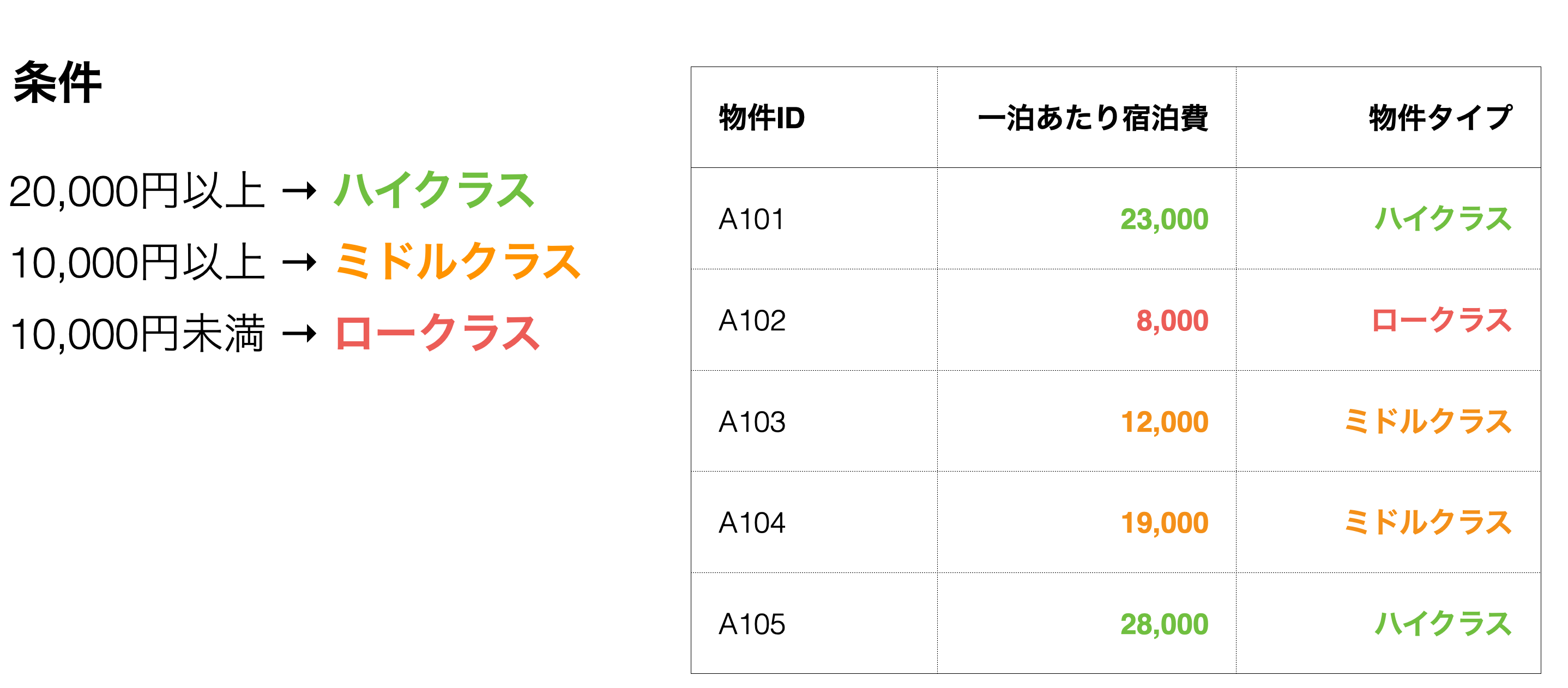Click the green 23,000 price cell
Image resolution: width=1568 pixels, height=688 pixels.
(x=1164, y=219)
